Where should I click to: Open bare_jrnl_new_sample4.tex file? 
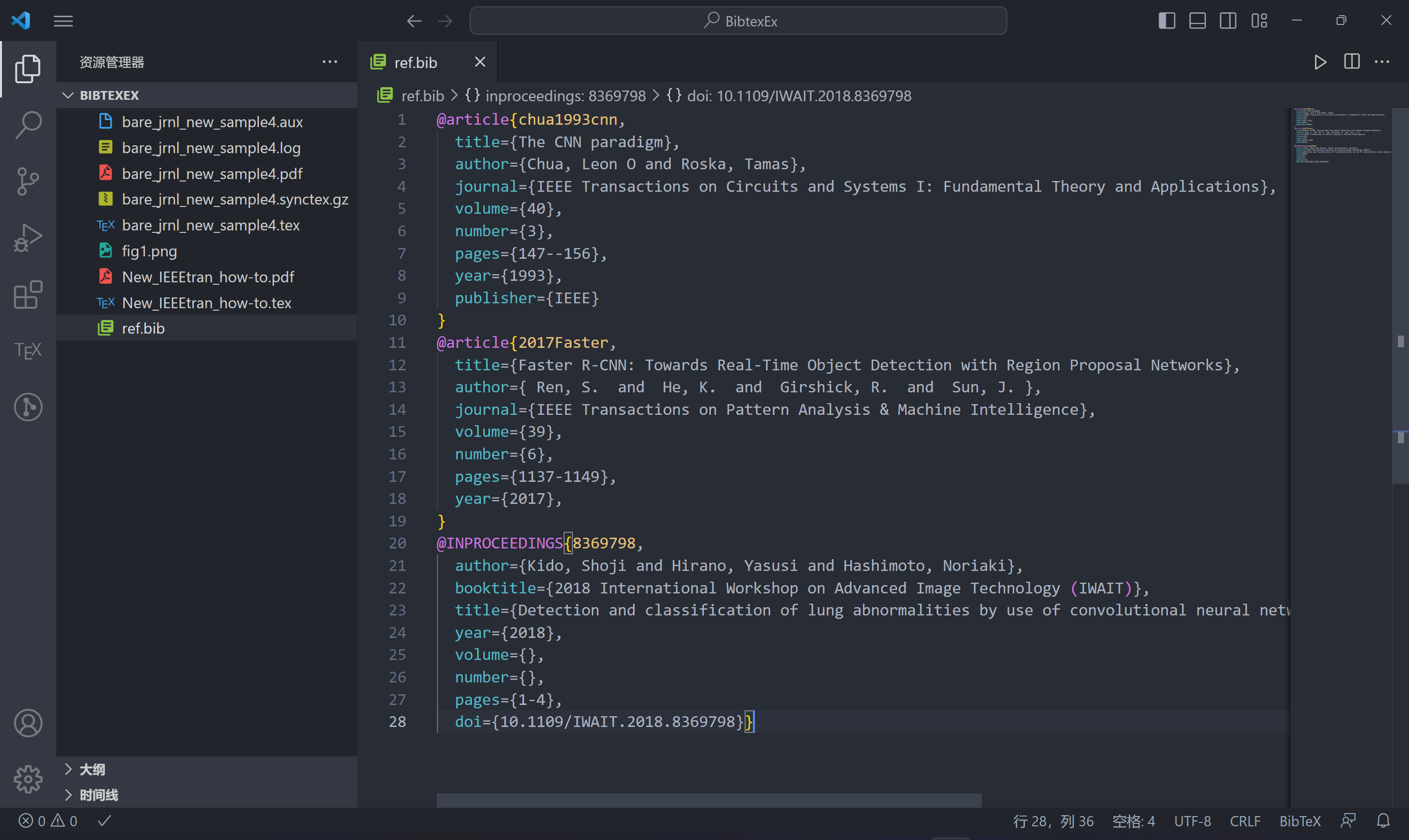tap(207, 225)
